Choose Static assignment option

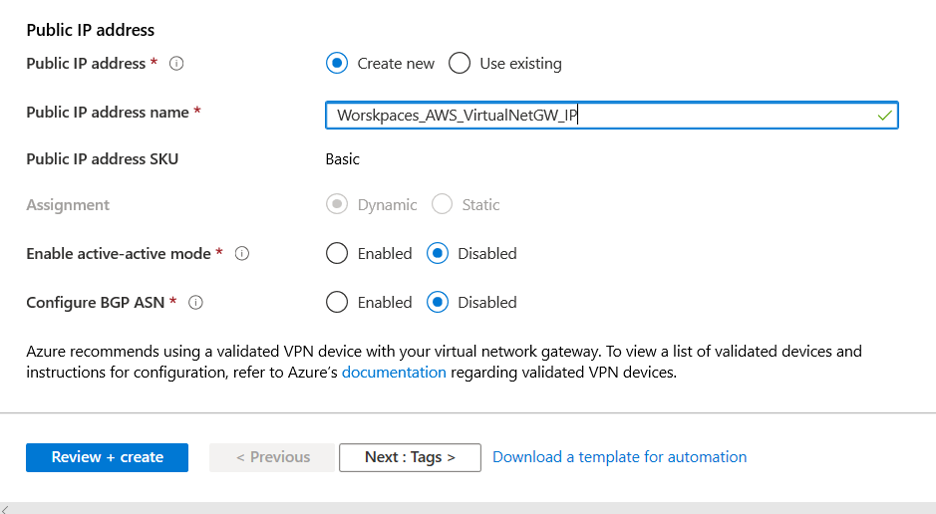442,205
